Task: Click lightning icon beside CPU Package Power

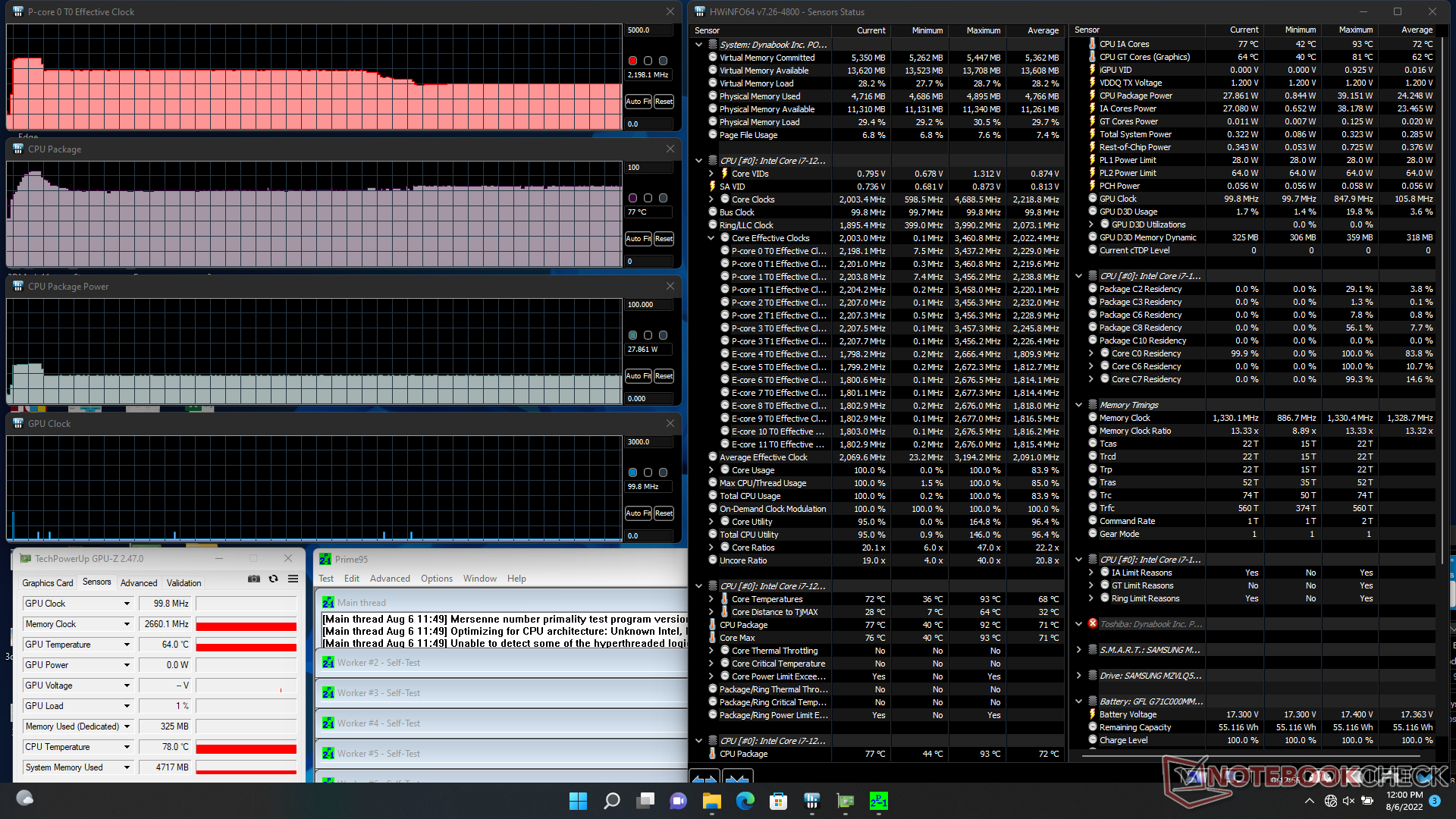Action: tap(1093, 96)
